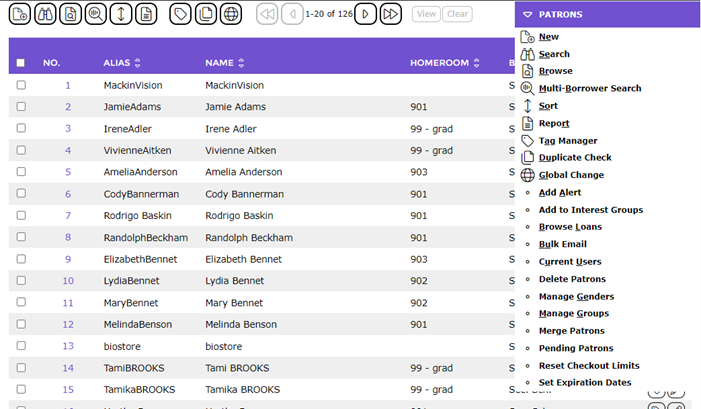Viewport: 701px width, 409px height.
Task: Click the name Lydia Bennet
Action: coord(234,281)
